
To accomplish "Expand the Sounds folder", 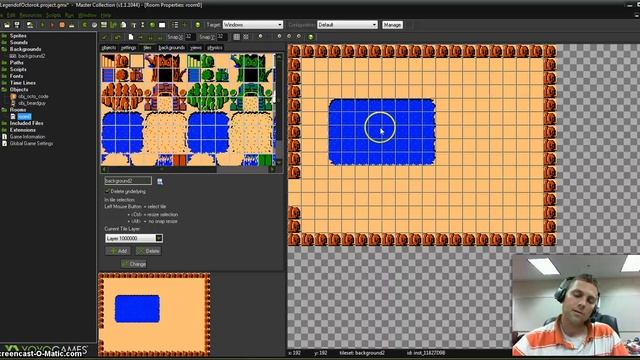I will tap(4, 42).
